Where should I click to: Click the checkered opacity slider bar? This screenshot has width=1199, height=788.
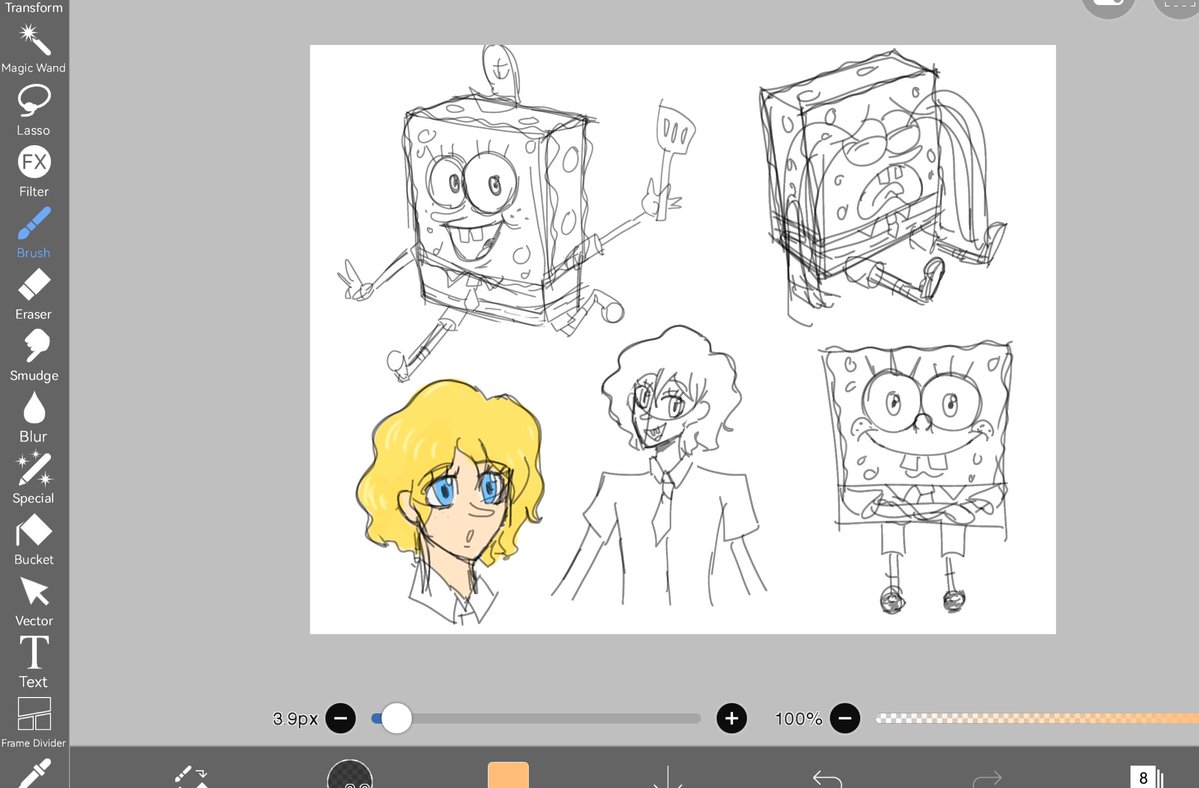click(1037, 718)
